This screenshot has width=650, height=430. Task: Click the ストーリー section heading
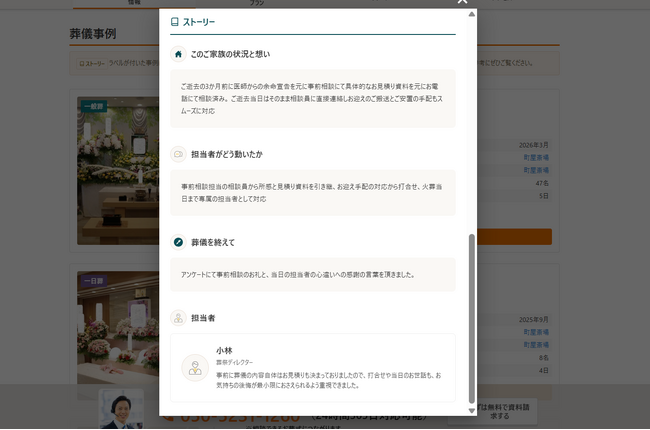198,21
